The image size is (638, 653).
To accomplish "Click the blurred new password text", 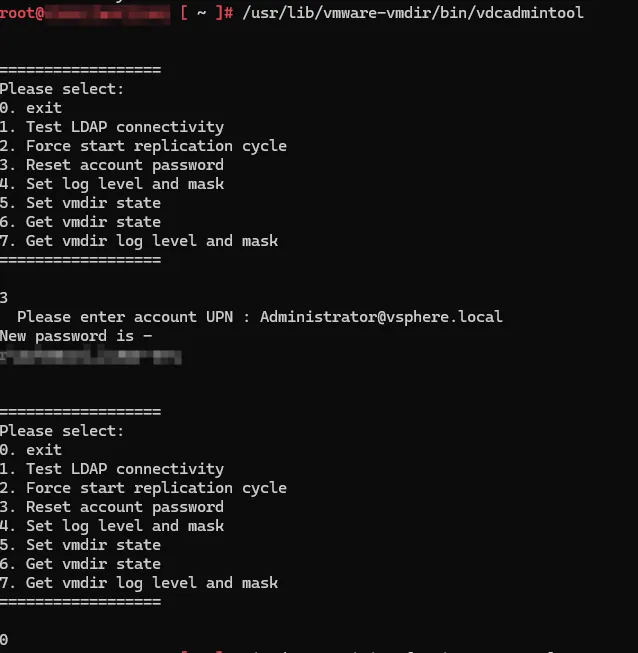I will coord(91,357).
